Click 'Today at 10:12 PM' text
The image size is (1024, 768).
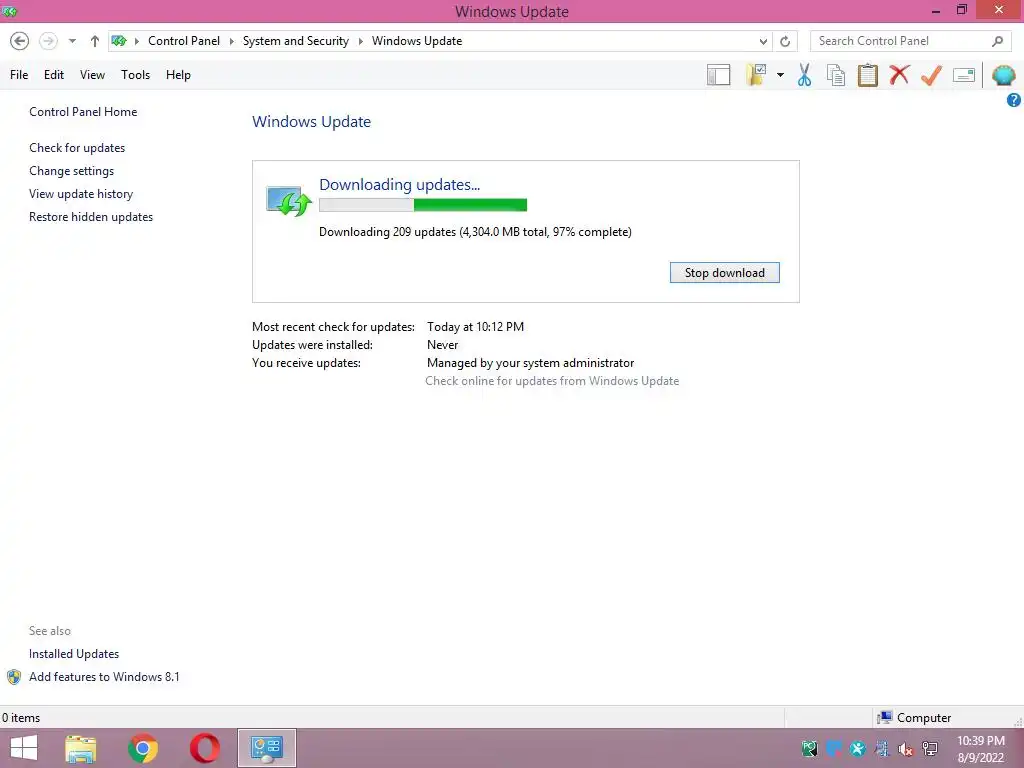[475, 327]
